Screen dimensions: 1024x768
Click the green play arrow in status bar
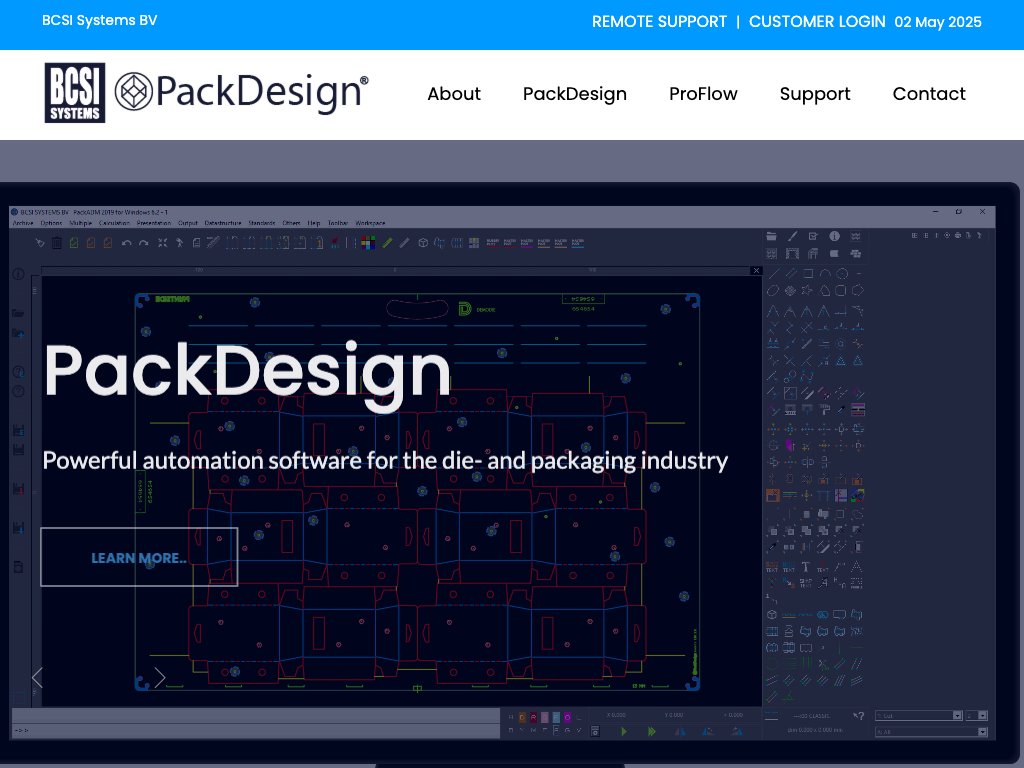click(624, 732)
